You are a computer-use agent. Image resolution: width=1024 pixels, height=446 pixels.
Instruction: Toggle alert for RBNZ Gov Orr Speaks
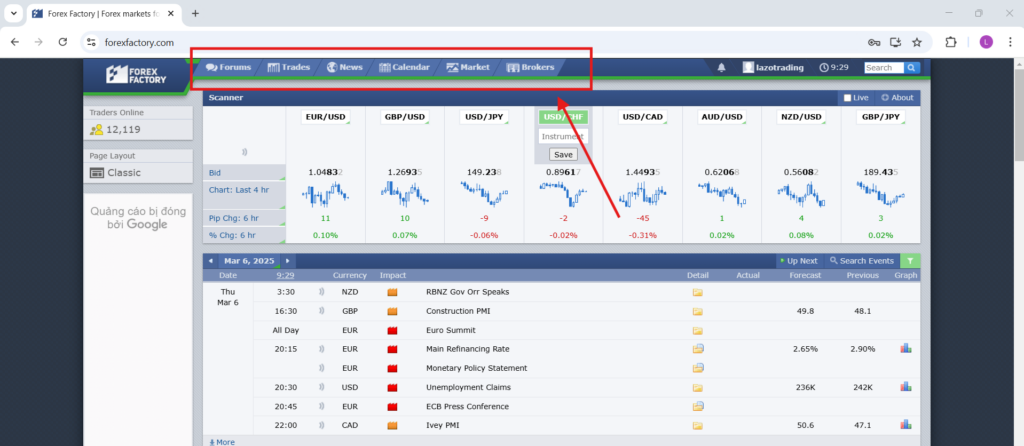[x=321, y=292]
